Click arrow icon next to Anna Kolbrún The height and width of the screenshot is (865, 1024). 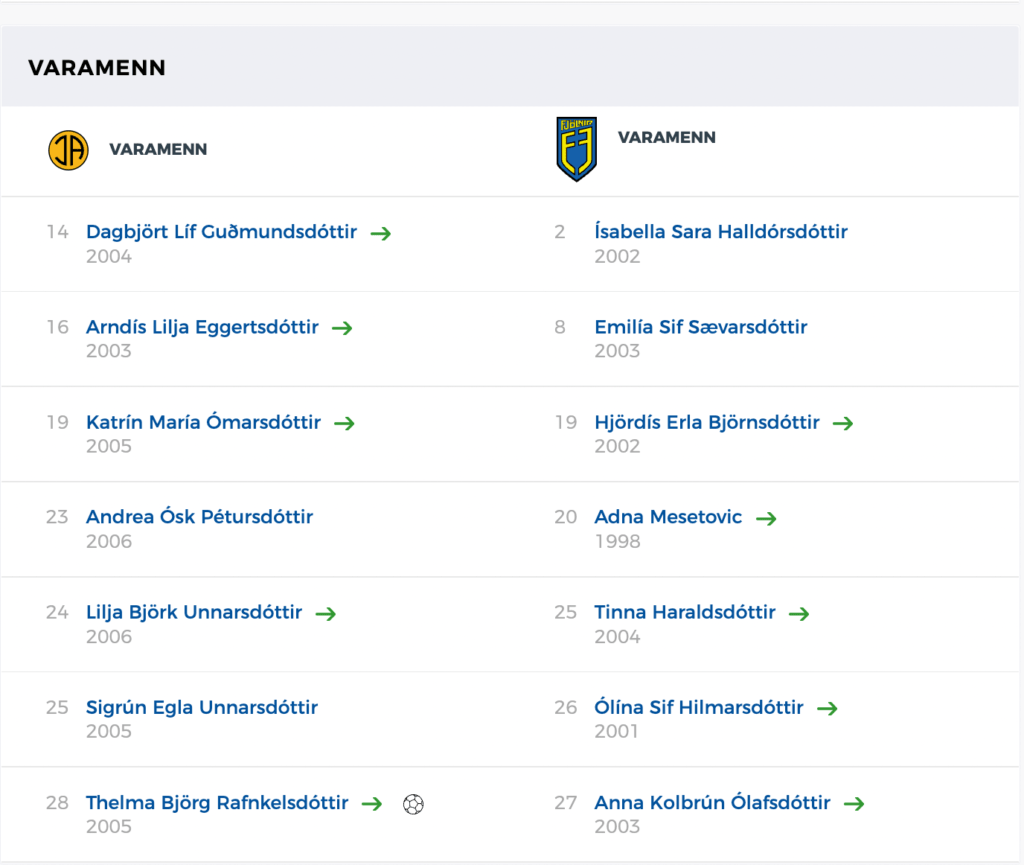coord(854,804)
